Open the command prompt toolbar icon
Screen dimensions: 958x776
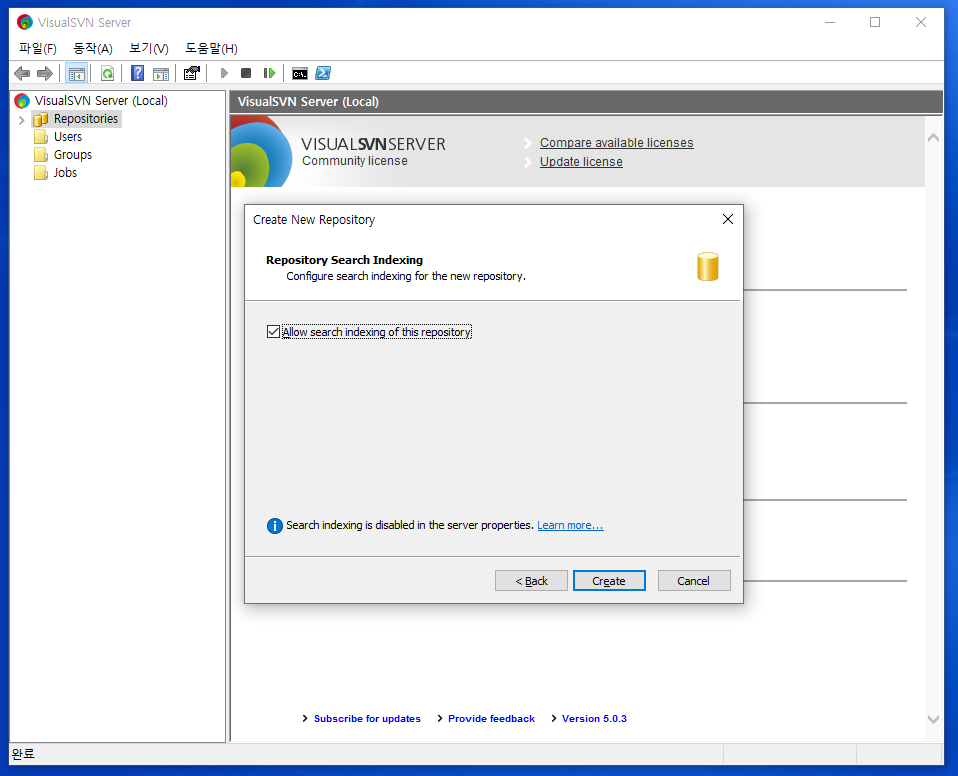pos(299,73)
